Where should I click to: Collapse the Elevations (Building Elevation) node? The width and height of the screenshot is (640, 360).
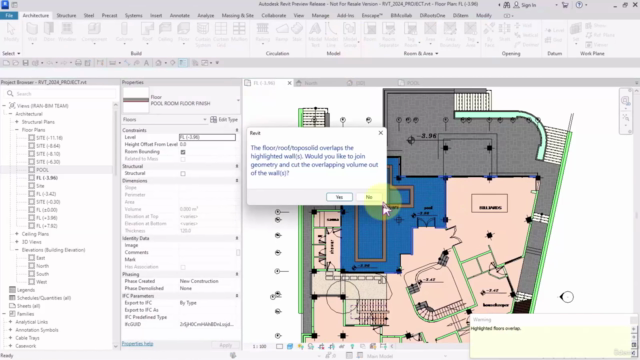(x=17, y=250)
